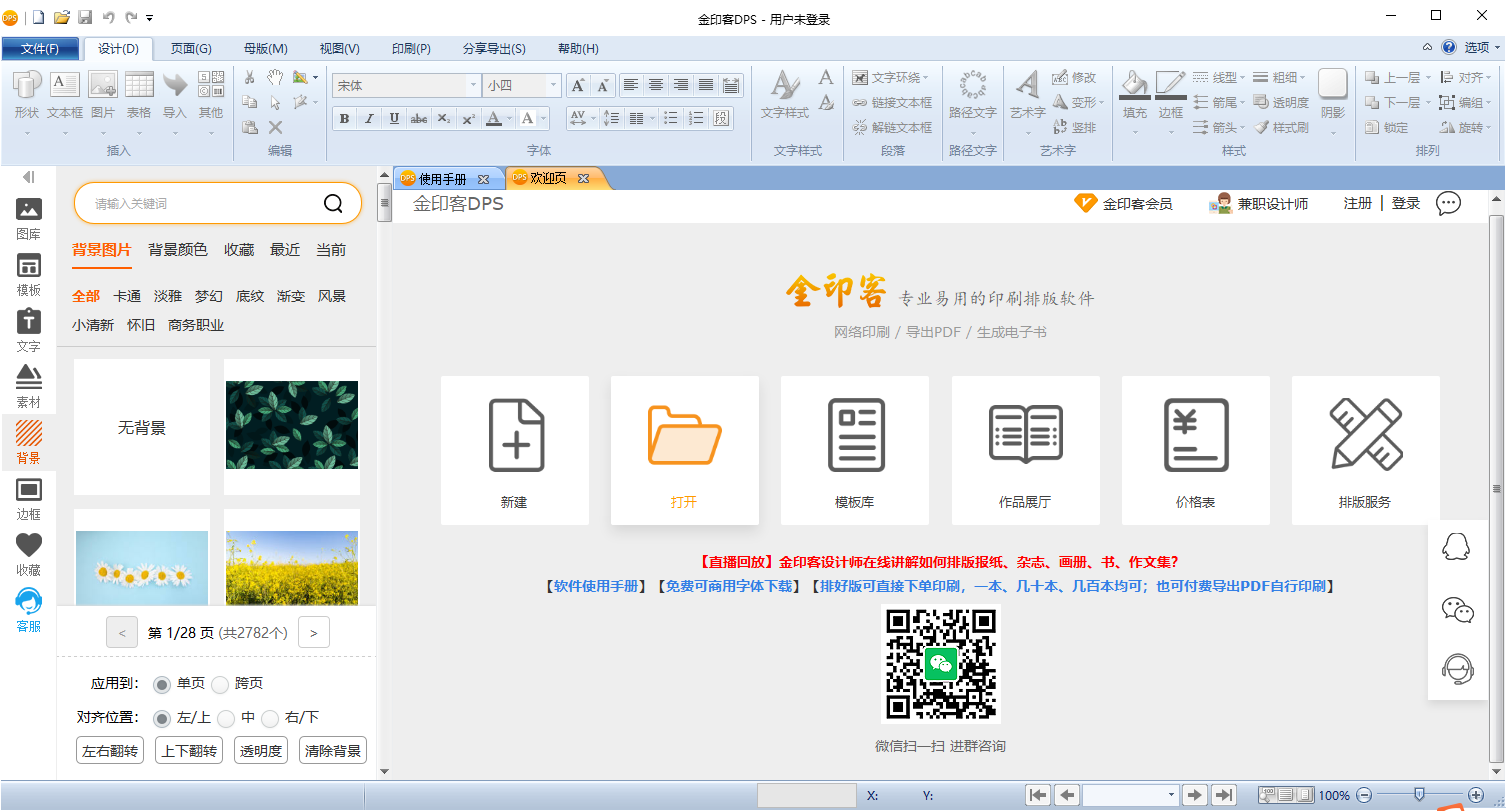Click the 登录 link
This screenshot has width=1506, height=811.
point(1405,202)
